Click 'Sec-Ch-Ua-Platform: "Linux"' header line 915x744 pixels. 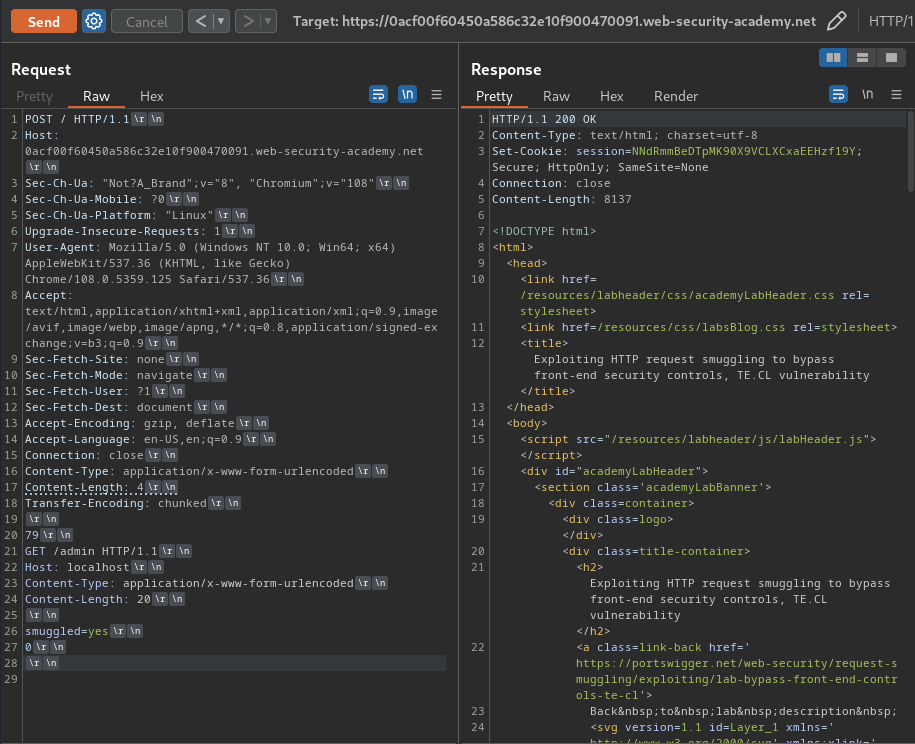click(x=119, y=215)
